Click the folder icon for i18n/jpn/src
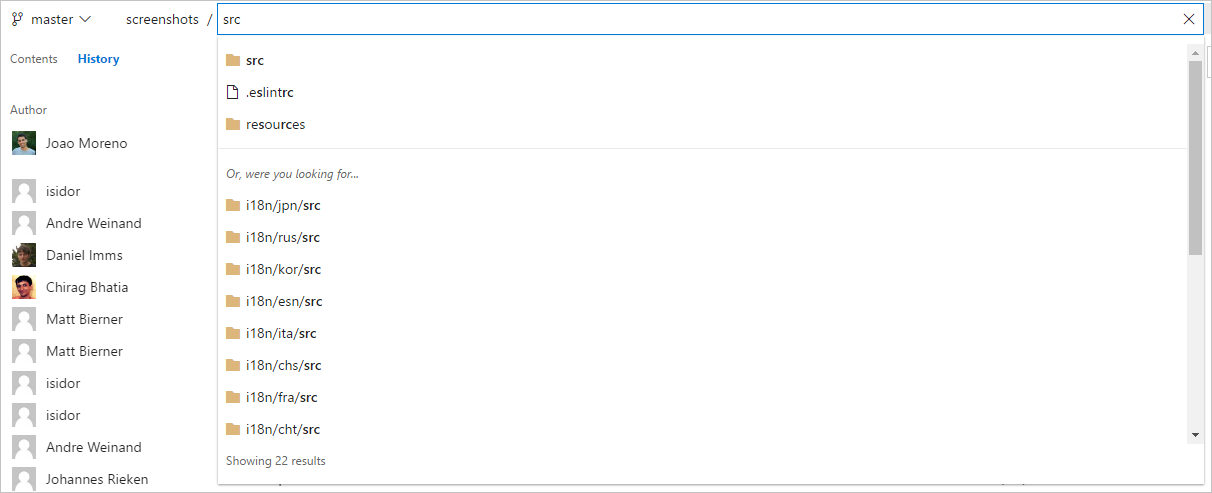This screenshot has width=1212, height=493. click(x=233, y=205)
